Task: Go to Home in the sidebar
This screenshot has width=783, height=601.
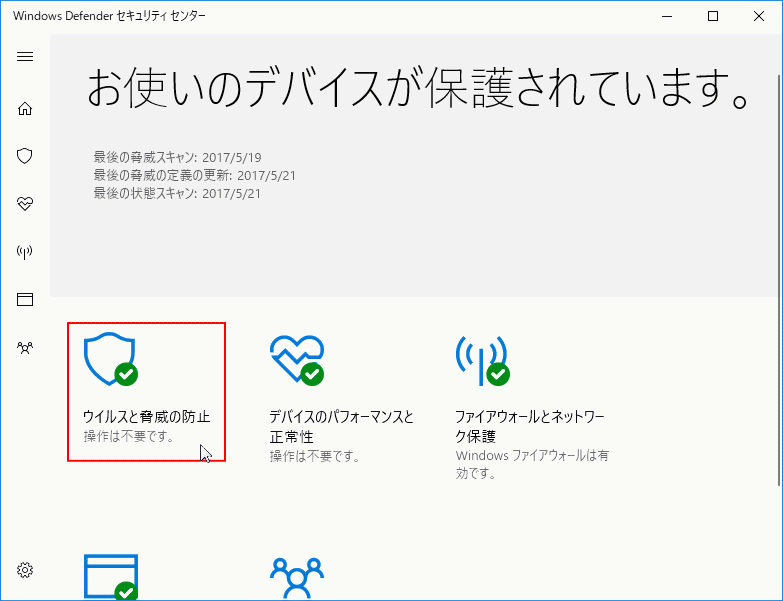Action: point(25,108)
